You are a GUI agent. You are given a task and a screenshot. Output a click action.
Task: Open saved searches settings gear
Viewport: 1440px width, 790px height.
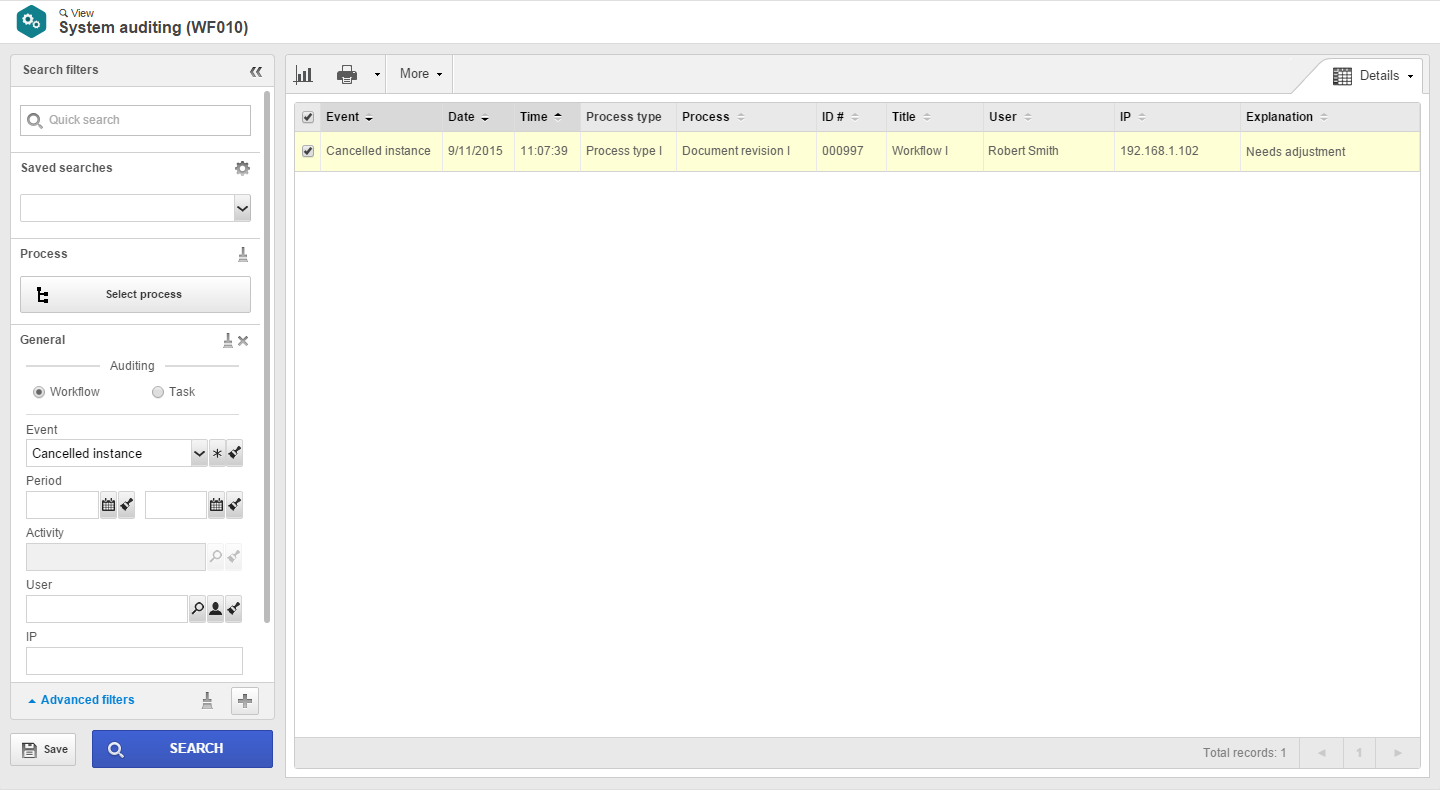[x=242, y=168]
